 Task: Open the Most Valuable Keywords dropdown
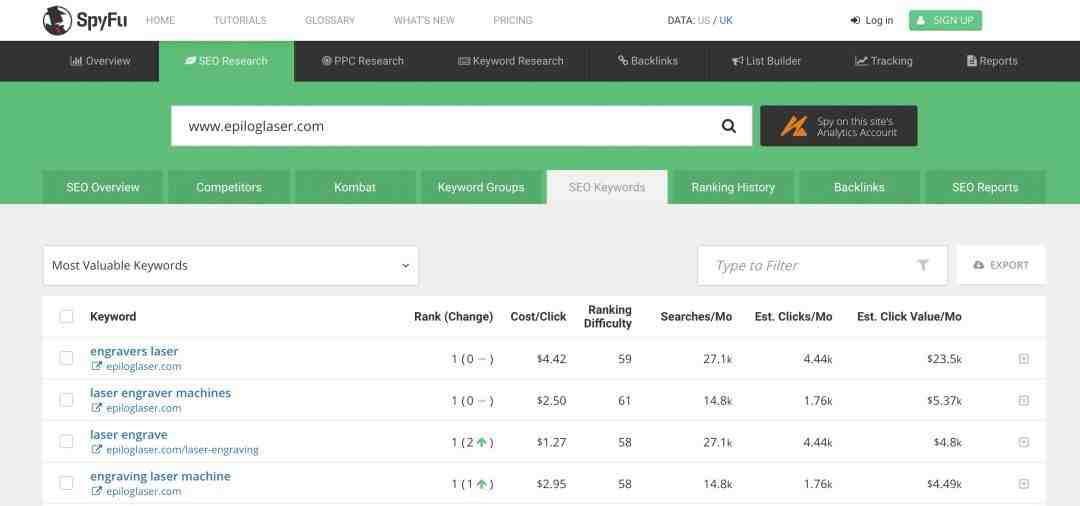click(231, 266)
